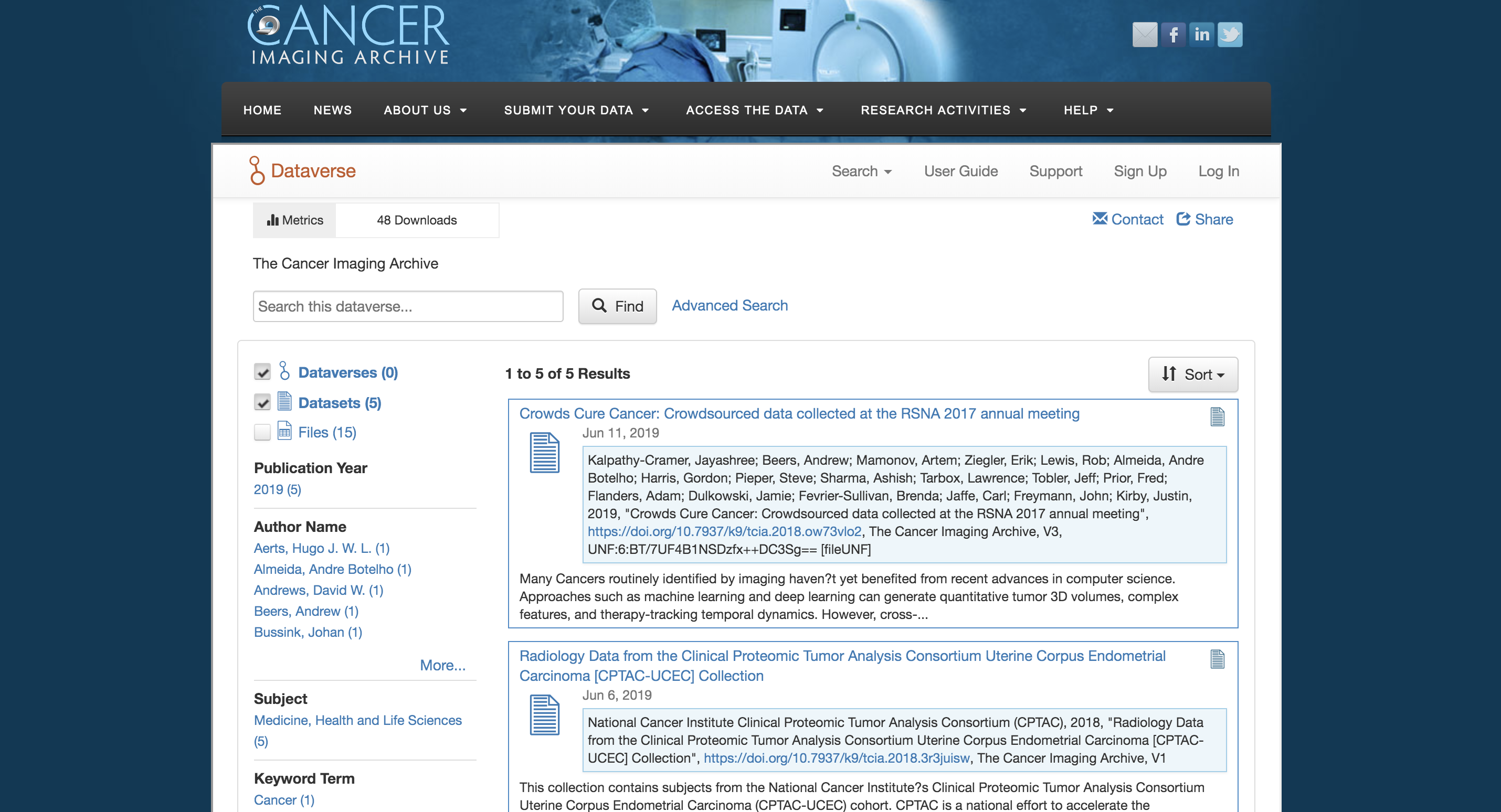This screenshot has height=812, width=1501.
Task: Filter by keyword Cancer
Action: (x=284, y=800)
